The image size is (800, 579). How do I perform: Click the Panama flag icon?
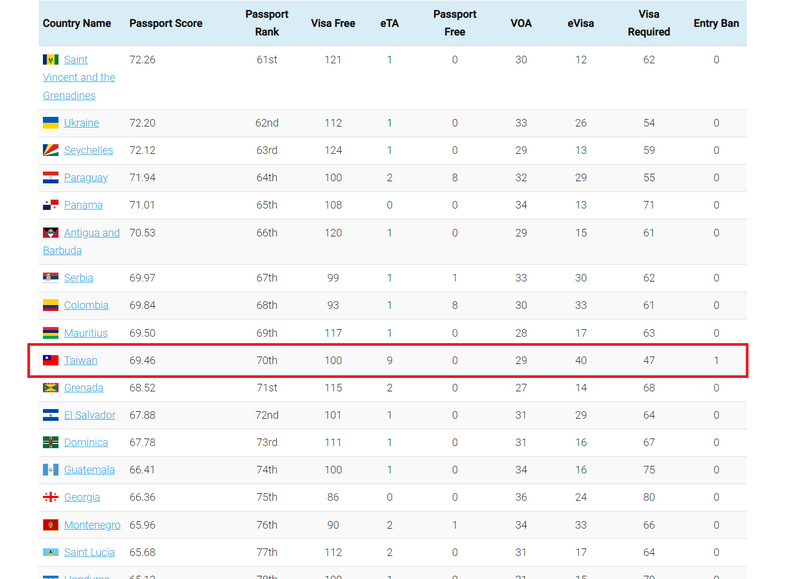50,205
